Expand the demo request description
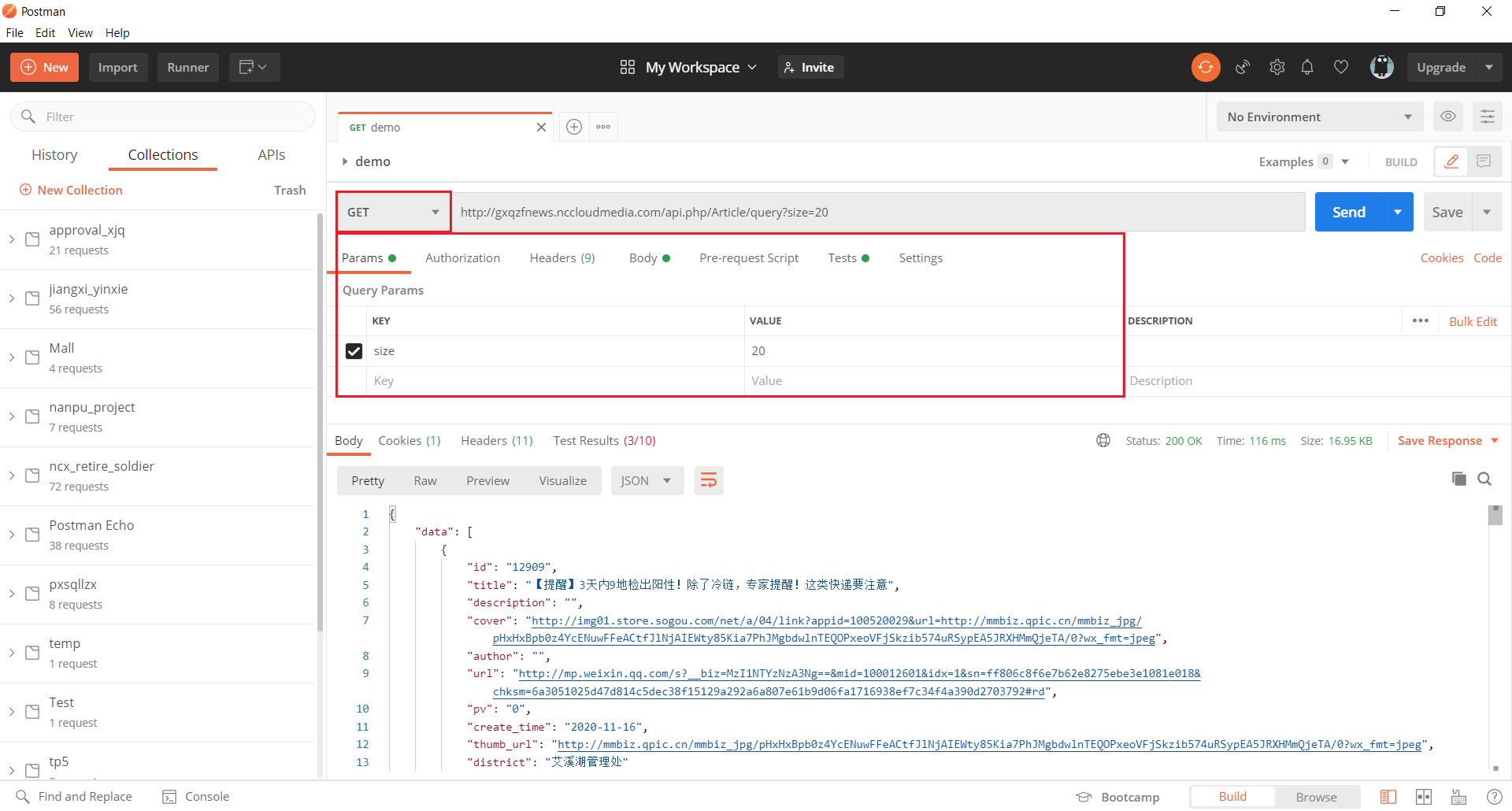The width and height of the screenshot is (1512, 811). (345, 161)
